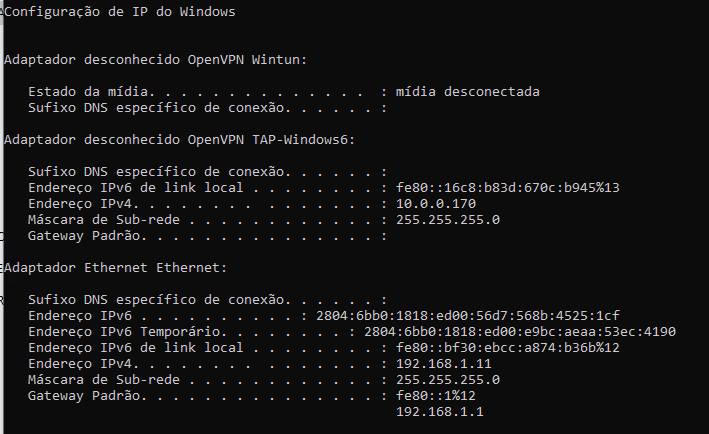Click the Ethernet subnet mask 255.255.255.0

click(x=448, y=380)
